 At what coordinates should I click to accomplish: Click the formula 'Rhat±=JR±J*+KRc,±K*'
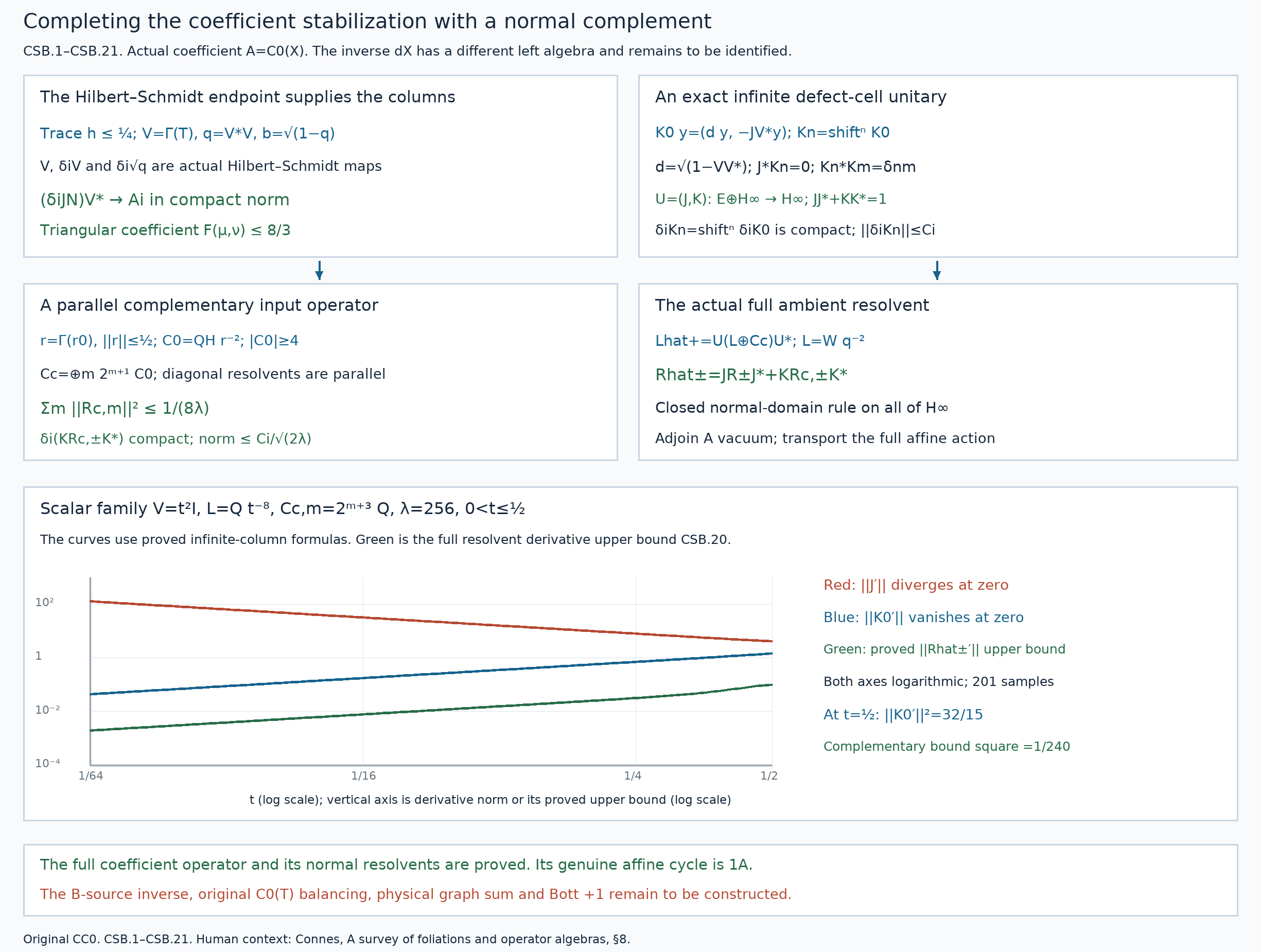(x=751, y=375)
